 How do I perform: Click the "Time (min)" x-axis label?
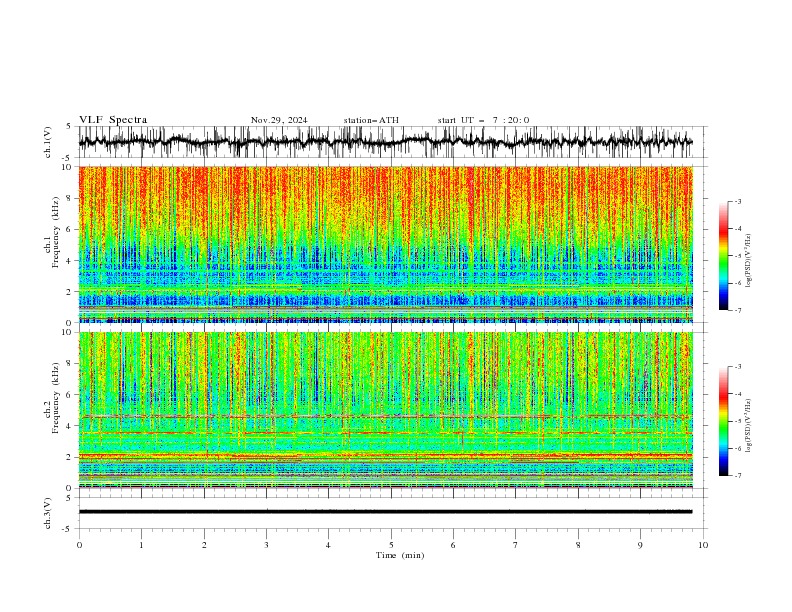pos(400,555)
